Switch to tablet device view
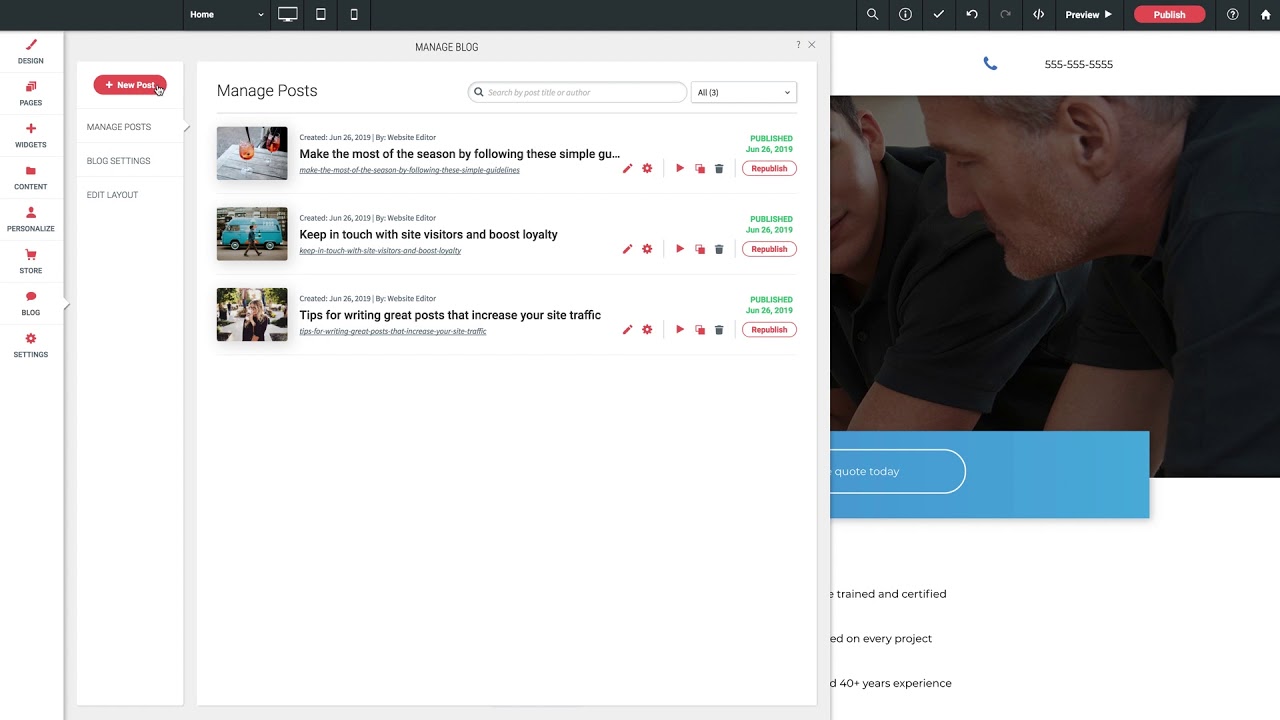The height and width of the screenshot is (720, 1280). tap(321, 14)
